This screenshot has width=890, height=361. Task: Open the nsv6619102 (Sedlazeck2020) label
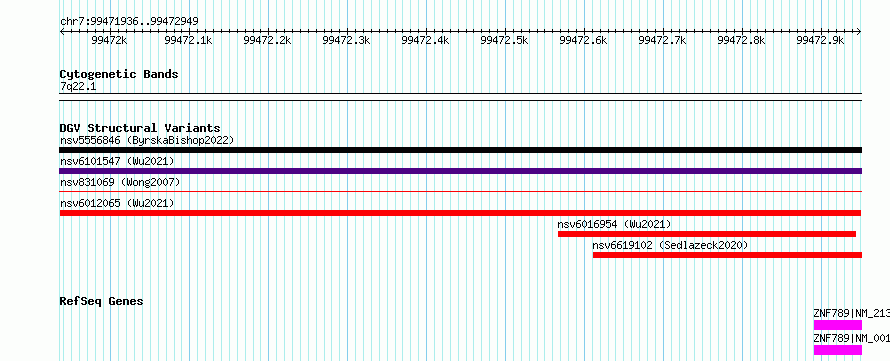point(670,245)
